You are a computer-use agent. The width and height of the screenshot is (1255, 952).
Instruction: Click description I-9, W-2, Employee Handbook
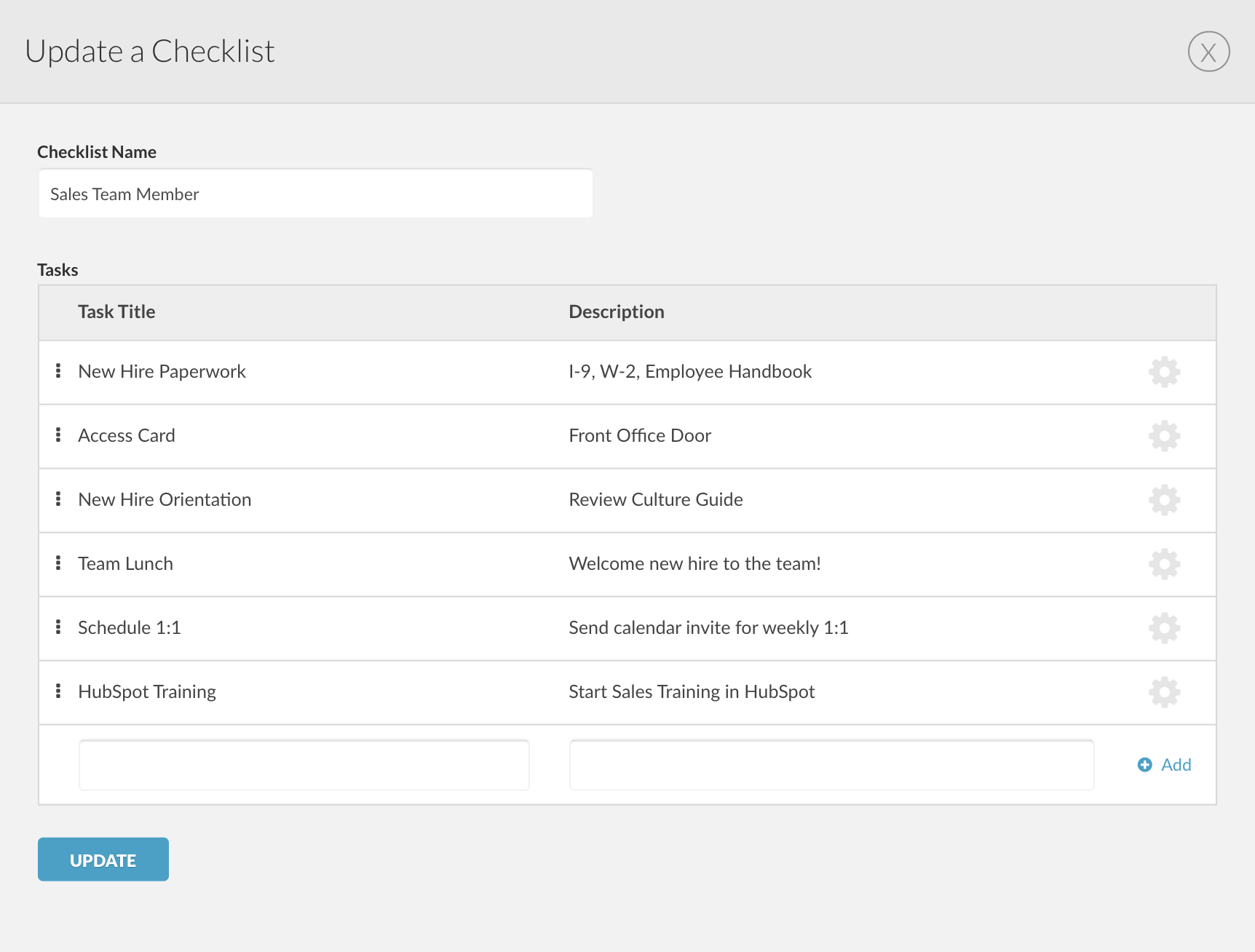click(x=690, y=371)
